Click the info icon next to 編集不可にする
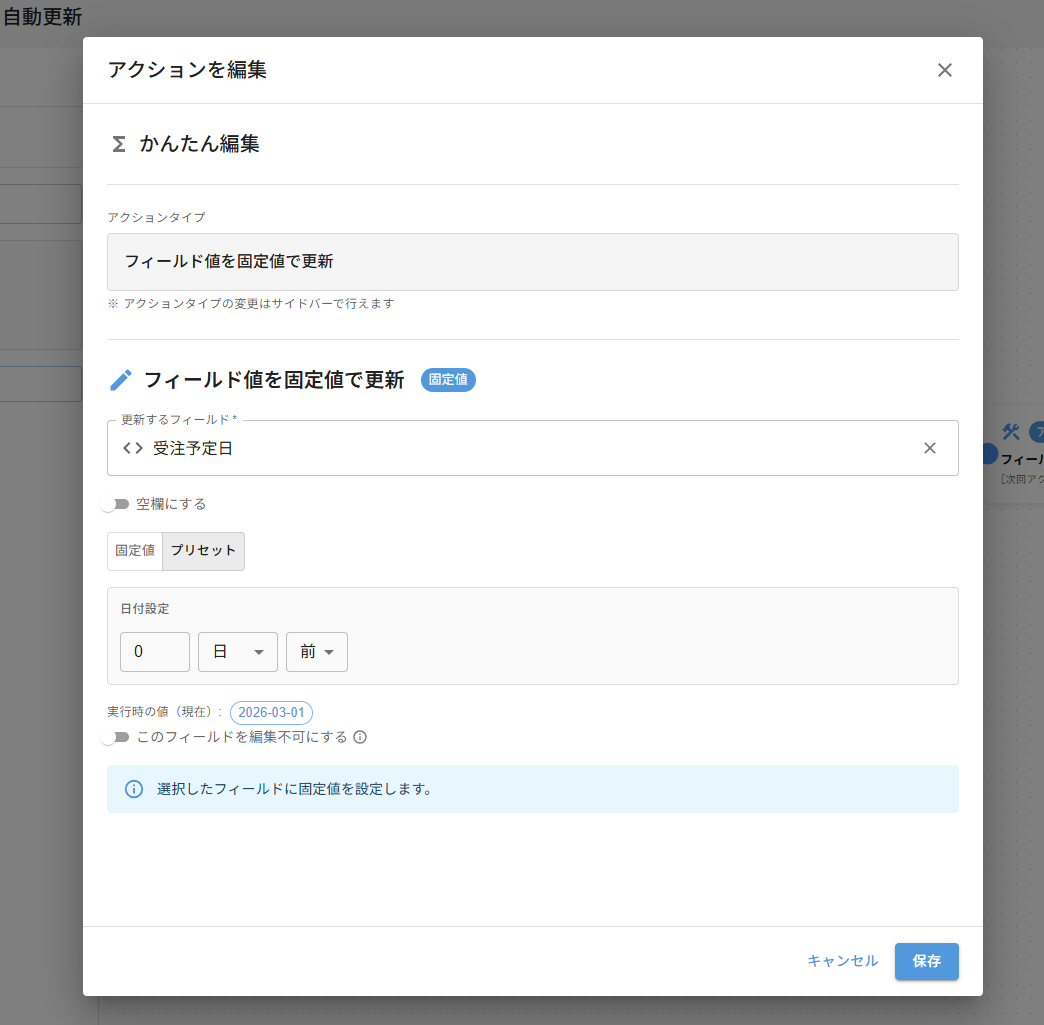This screenshot has width=1044, height=1025. point(361,738)
